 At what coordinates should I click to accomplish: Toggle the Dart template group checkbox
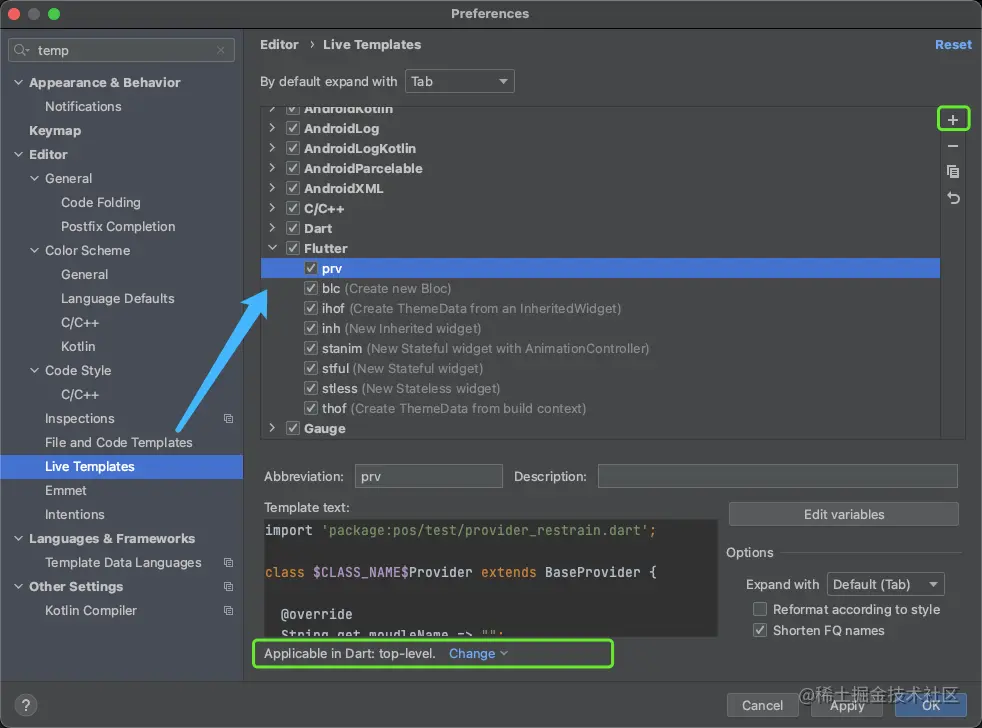click(292, 229)
